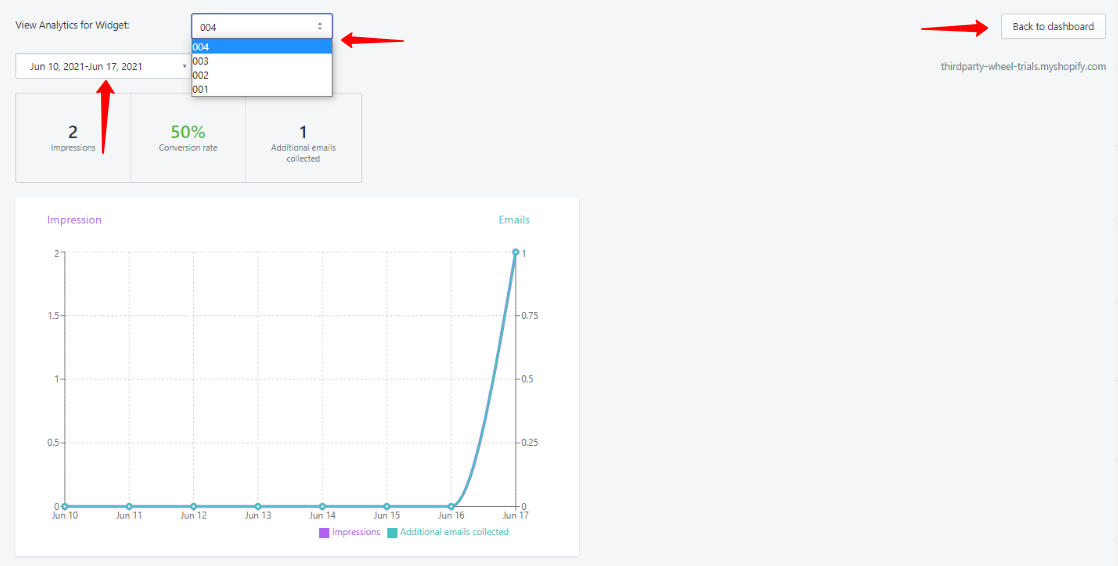This screenshot has height=566, width=1118.
Task: Select the Jun 17 data point on chart
Action: coord(516,252)
